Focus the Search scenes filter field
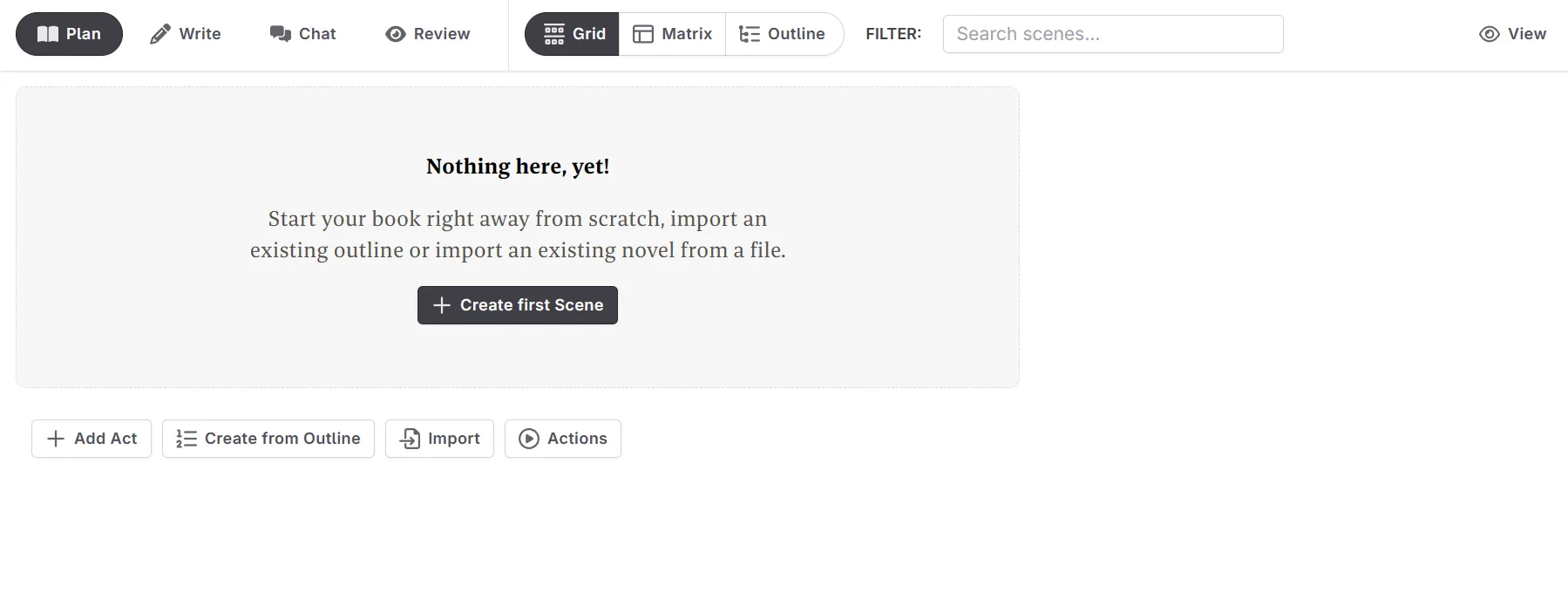Screen dimensions: 1568x593 click(1113, 34)
